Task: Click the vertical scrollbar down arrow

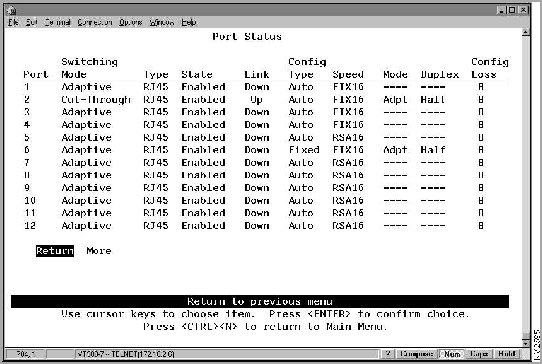Action: pos(525,343)
